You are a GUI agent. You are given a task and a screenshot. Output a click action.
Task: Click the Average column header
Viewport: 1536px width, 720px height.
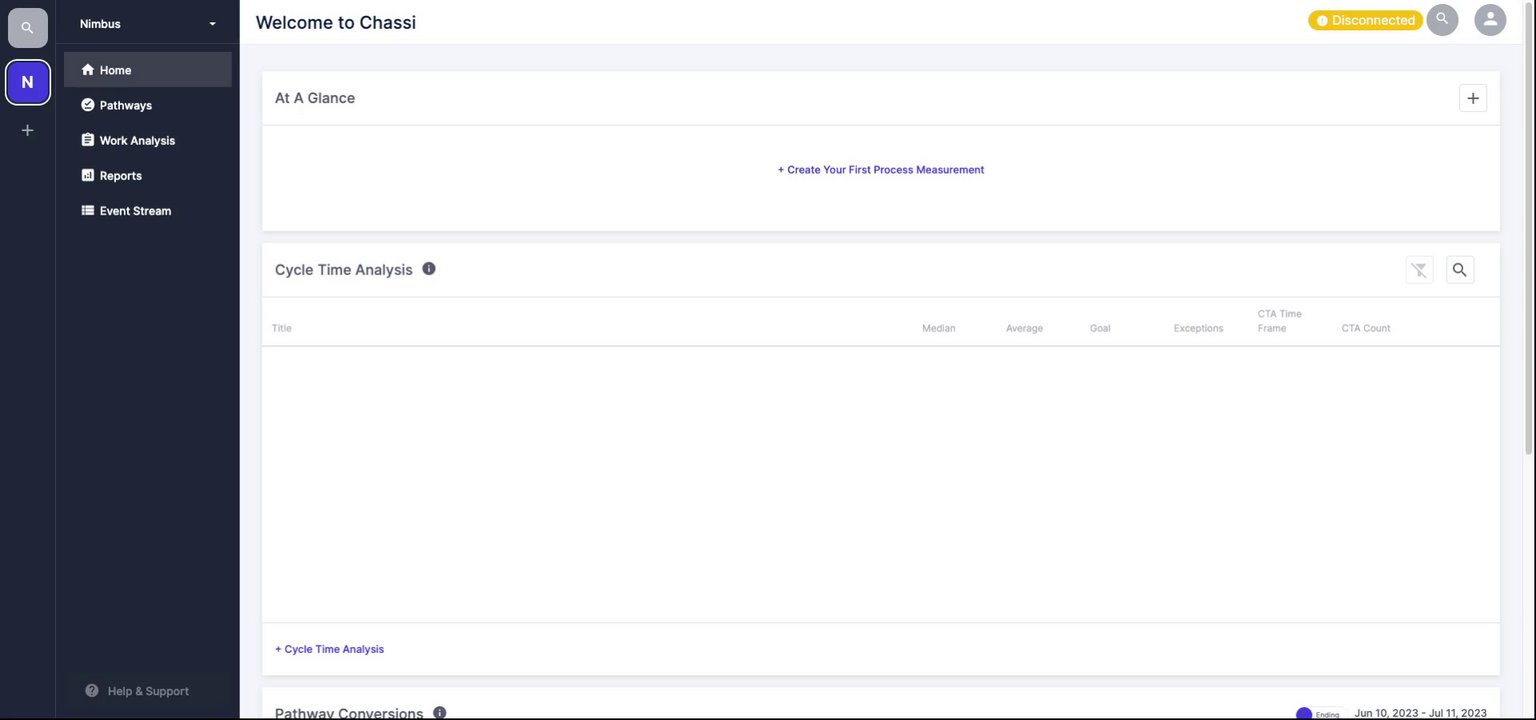coord(1024,328)
